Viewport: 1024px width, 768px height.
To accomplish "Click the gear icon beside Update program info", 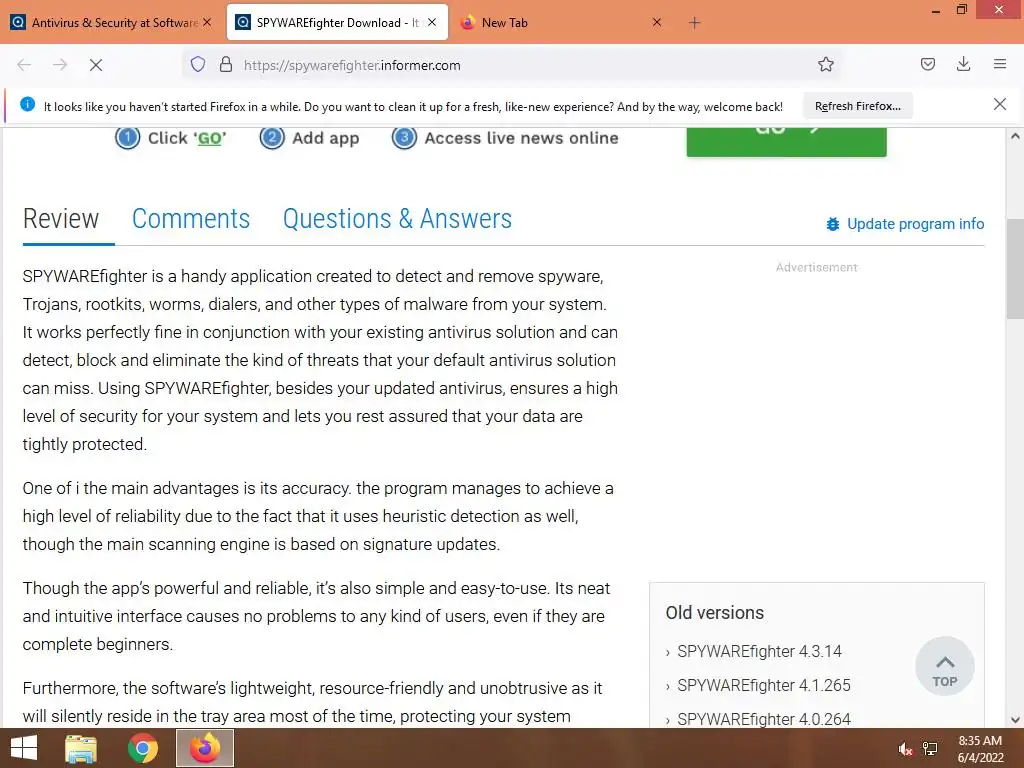I will 833,224.
